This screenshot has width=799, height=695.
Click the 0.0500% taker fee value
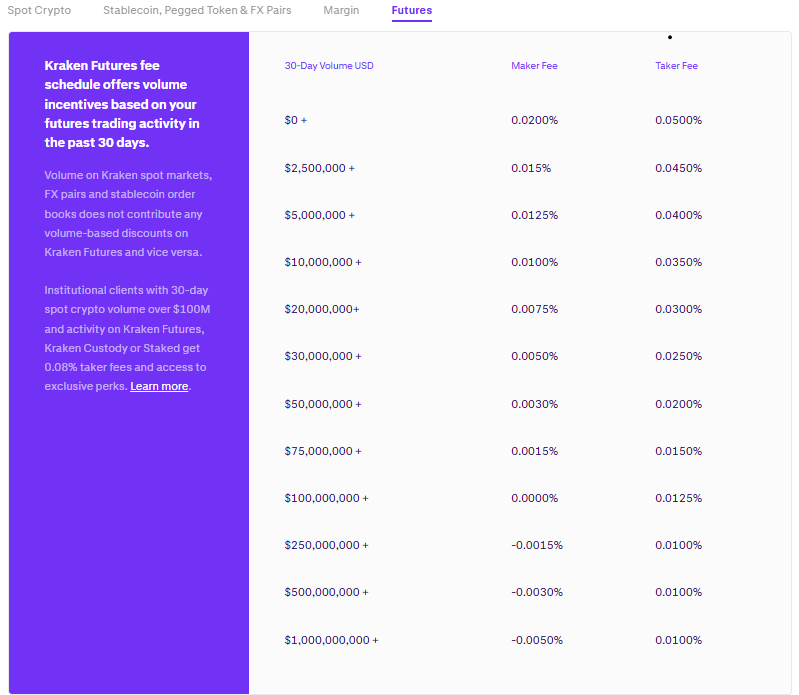click(679, 120)
